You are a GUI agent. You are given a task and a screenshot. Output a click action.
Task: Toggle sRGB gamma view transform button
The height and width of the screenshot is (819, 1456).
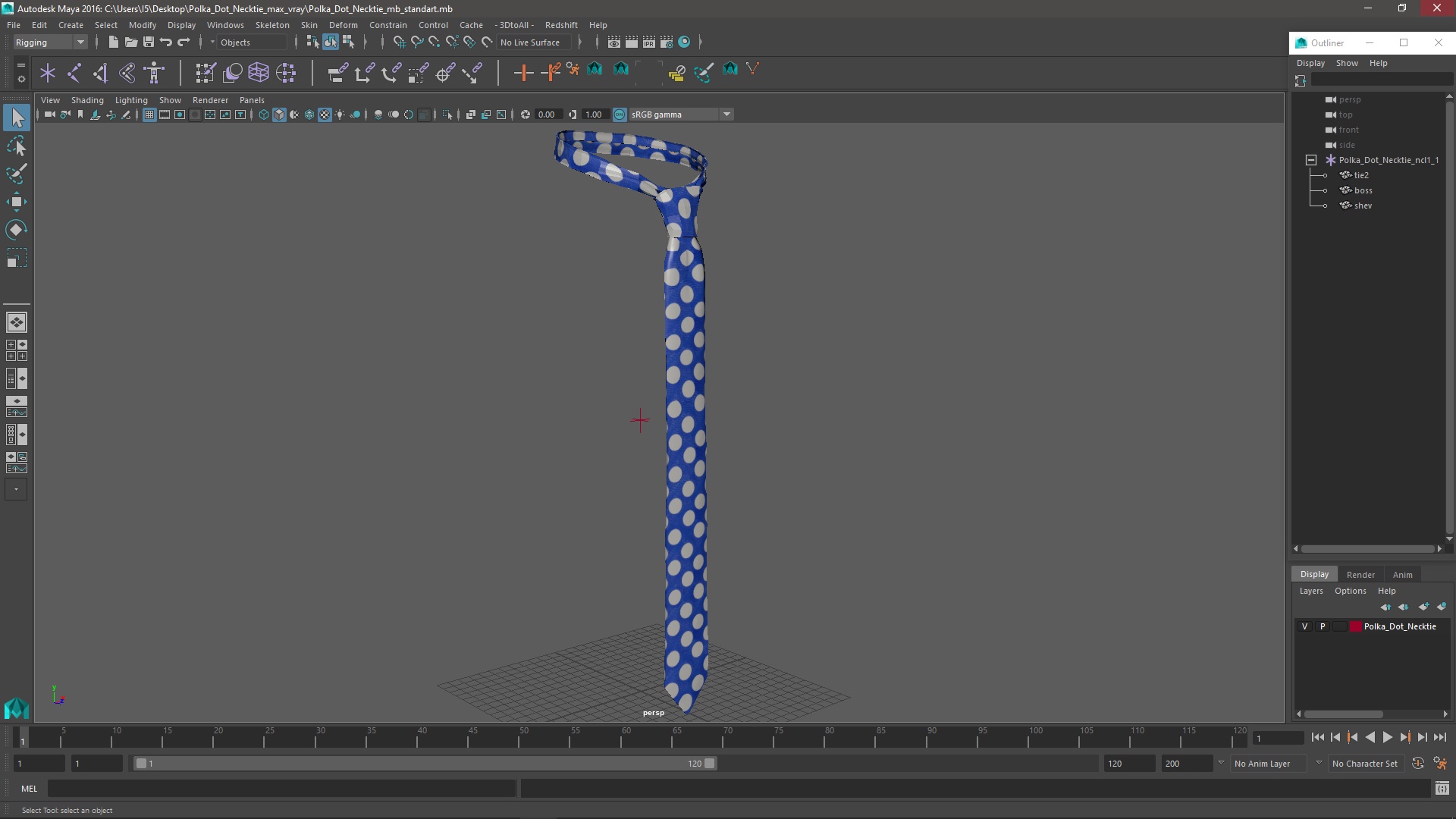(620, 115)
